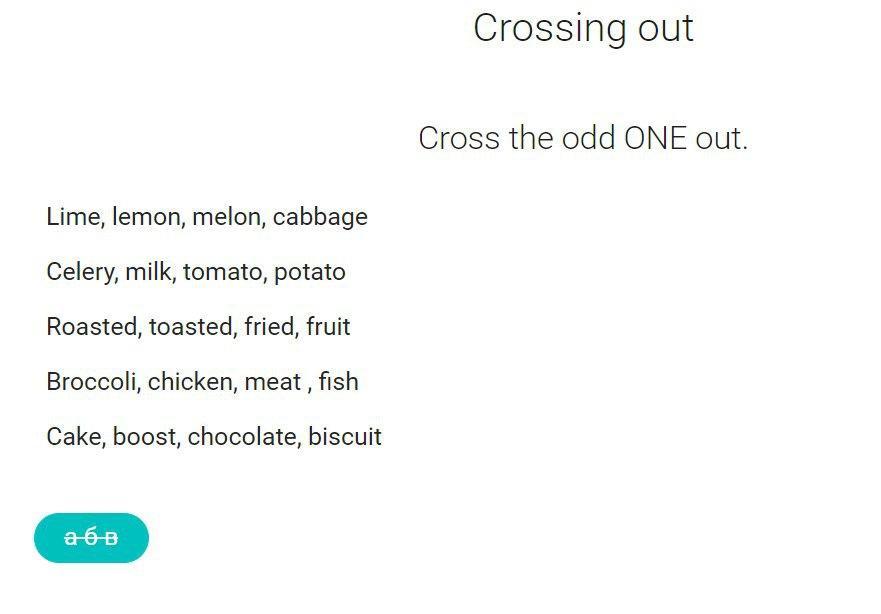Click the word 'chicken'

click(190, 381)
